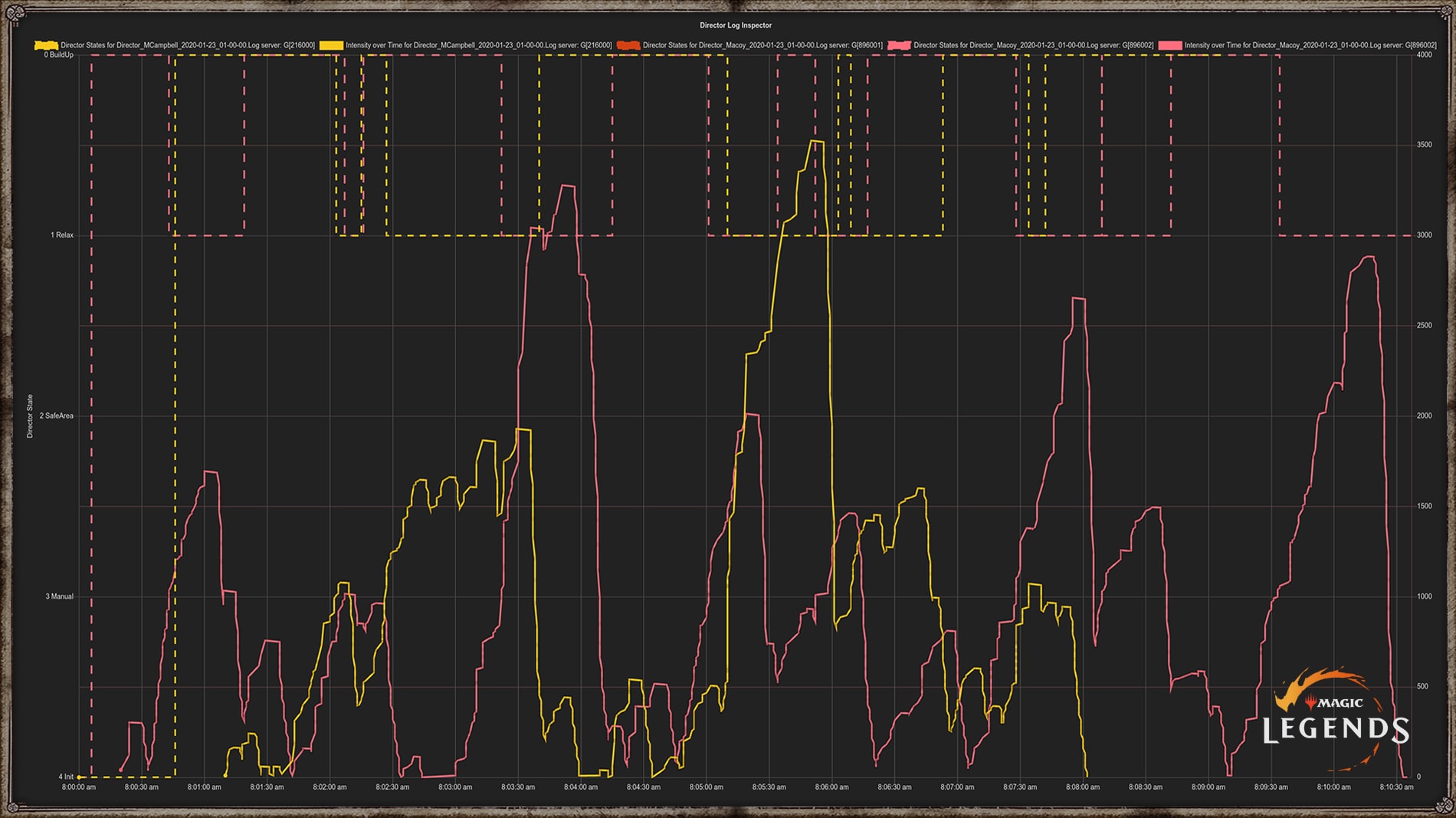
Task: Click the 8:04:30 am time tick label
Action: tap(644, 787)
